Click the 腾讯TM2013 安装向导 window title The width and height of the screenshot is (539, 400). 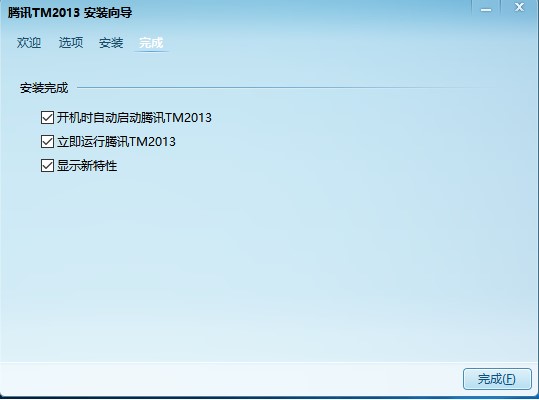pyautogui.click(x=70, y=13)
